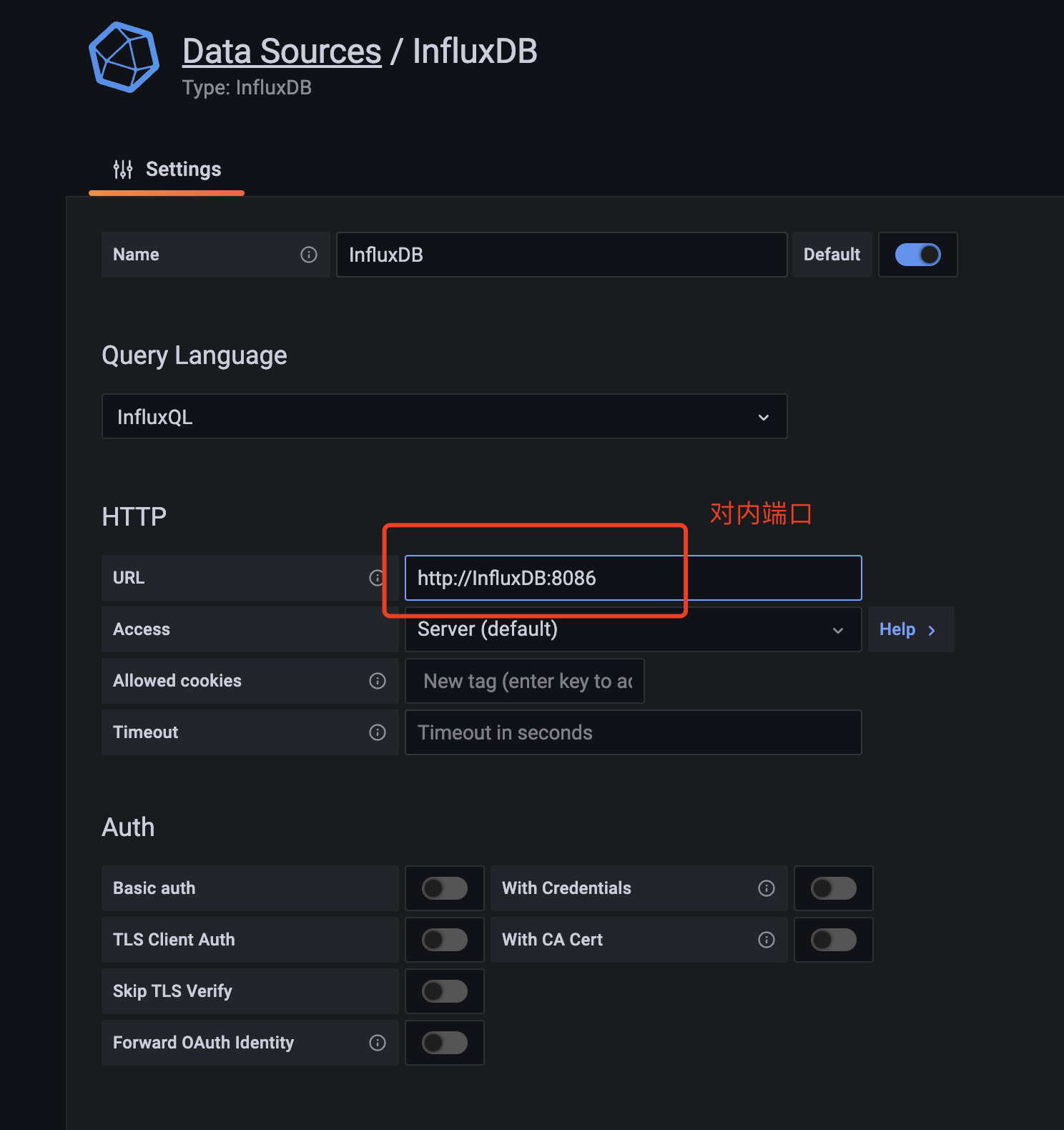Enable the With CA Cert toggle
1064x1130 pixels.
tap(834, 940)
